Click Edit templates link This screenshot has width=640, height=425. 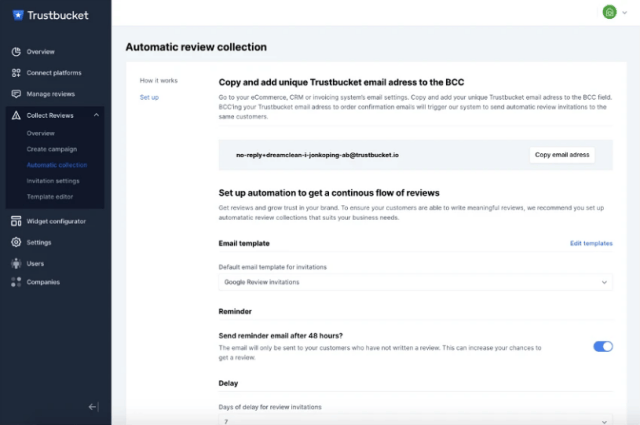pos(591,243)
